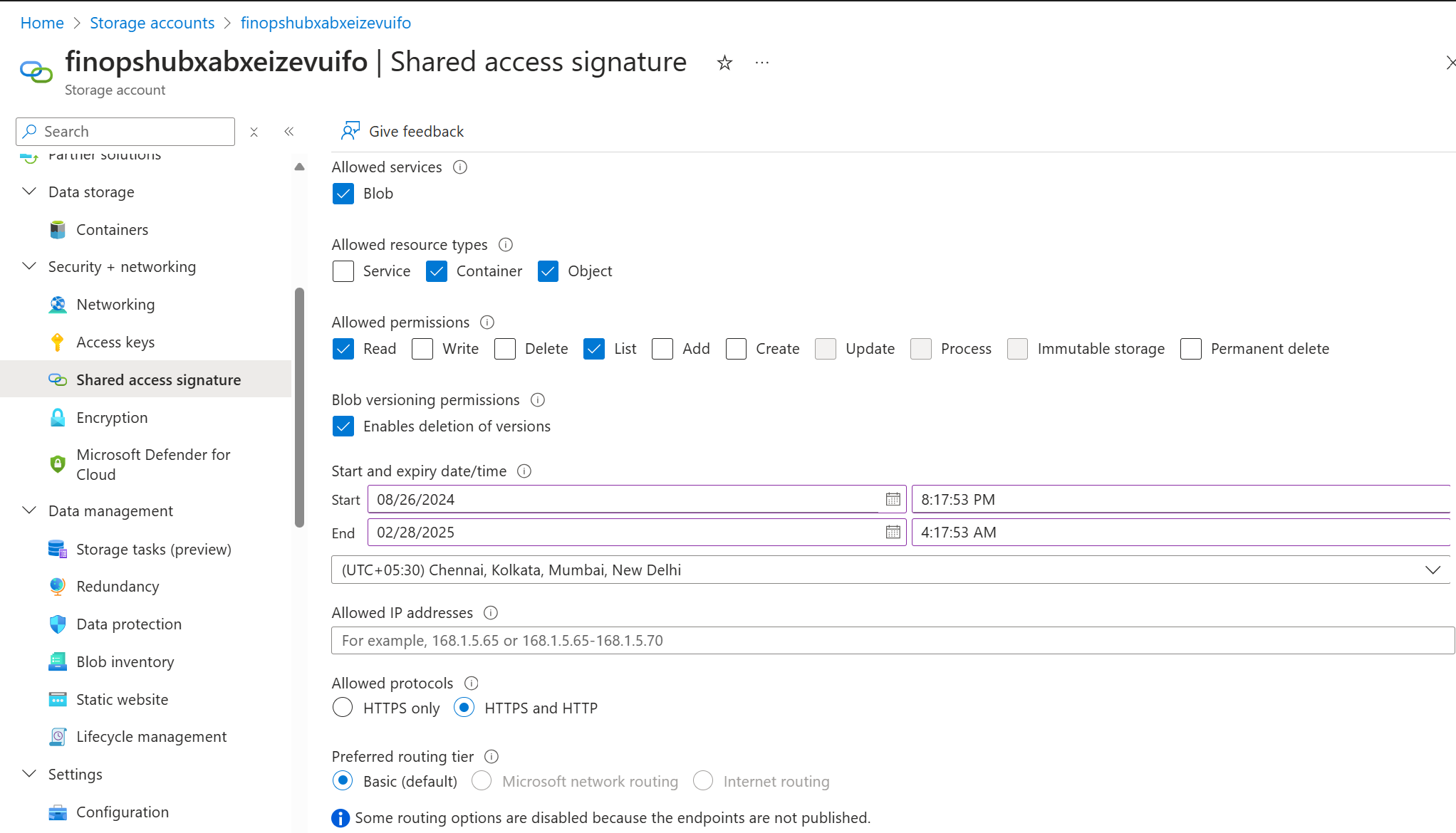Click the Allowed IP addresses input field
The width and height of the screenshot is (1456, 833).
click(x=893, y=641)
